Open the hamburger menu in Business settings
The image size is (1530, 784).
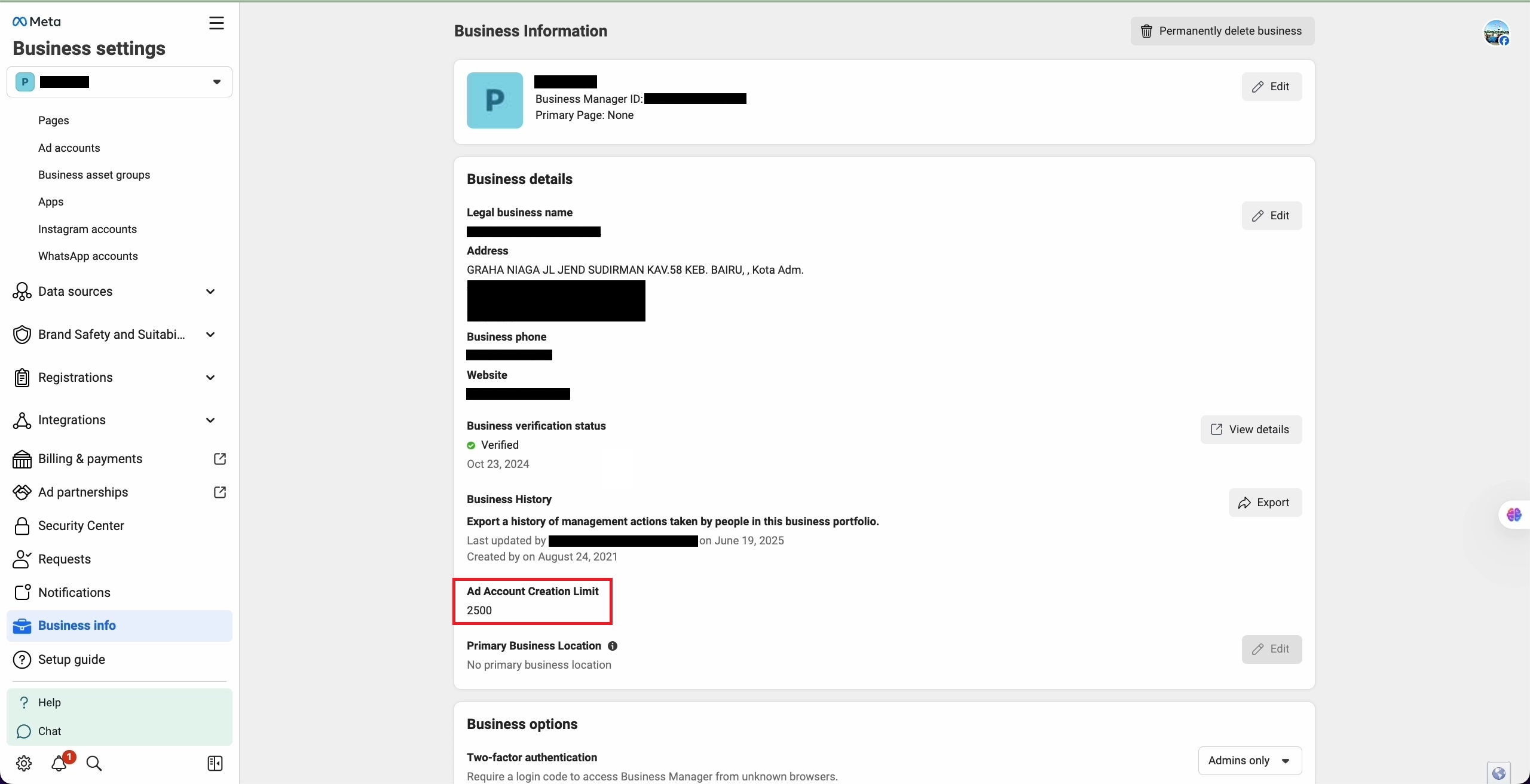tap(216, 23)
